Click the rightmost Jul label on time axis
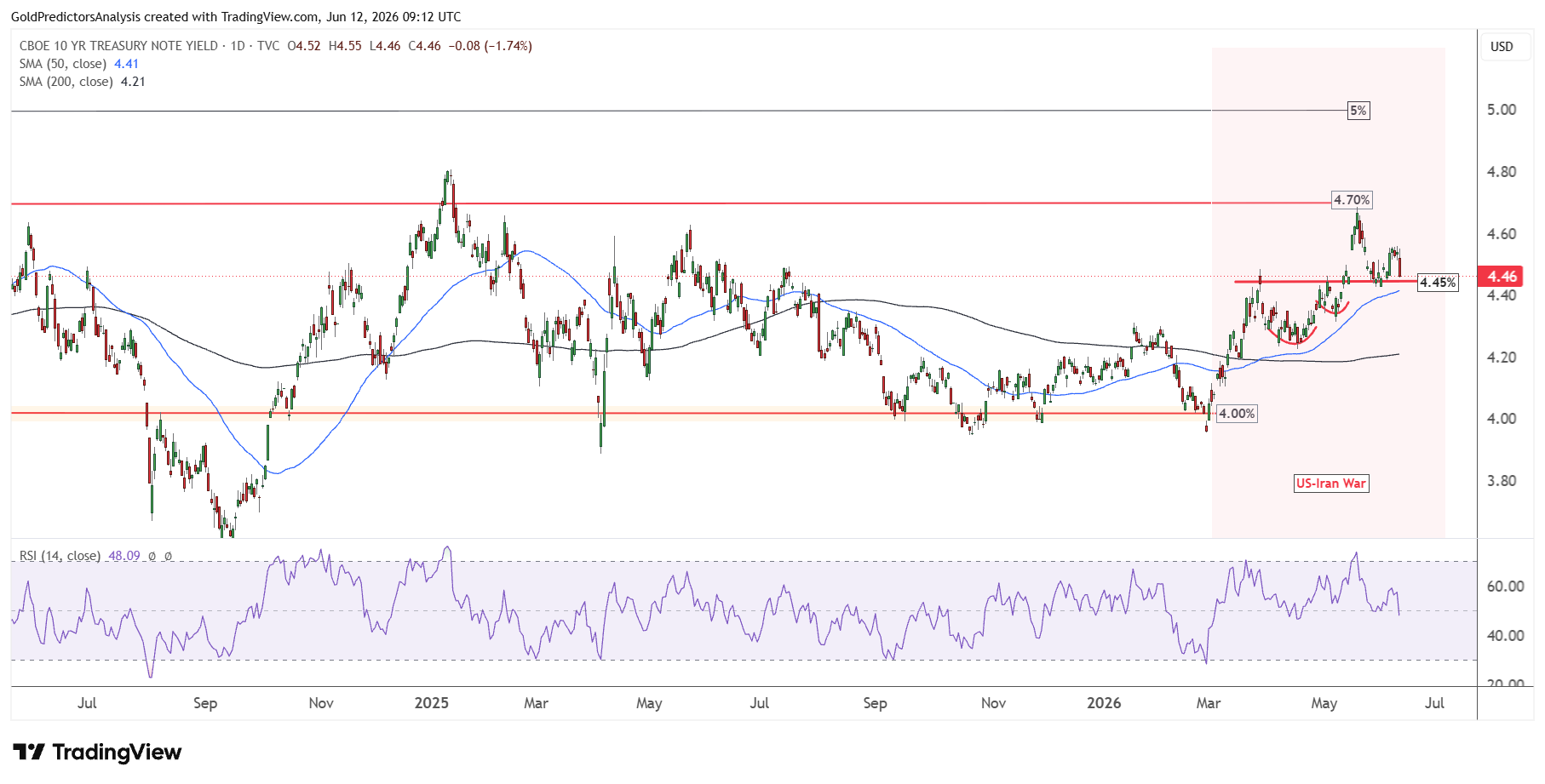This screenshot has width=1545, height=784. click(1434, 703)
